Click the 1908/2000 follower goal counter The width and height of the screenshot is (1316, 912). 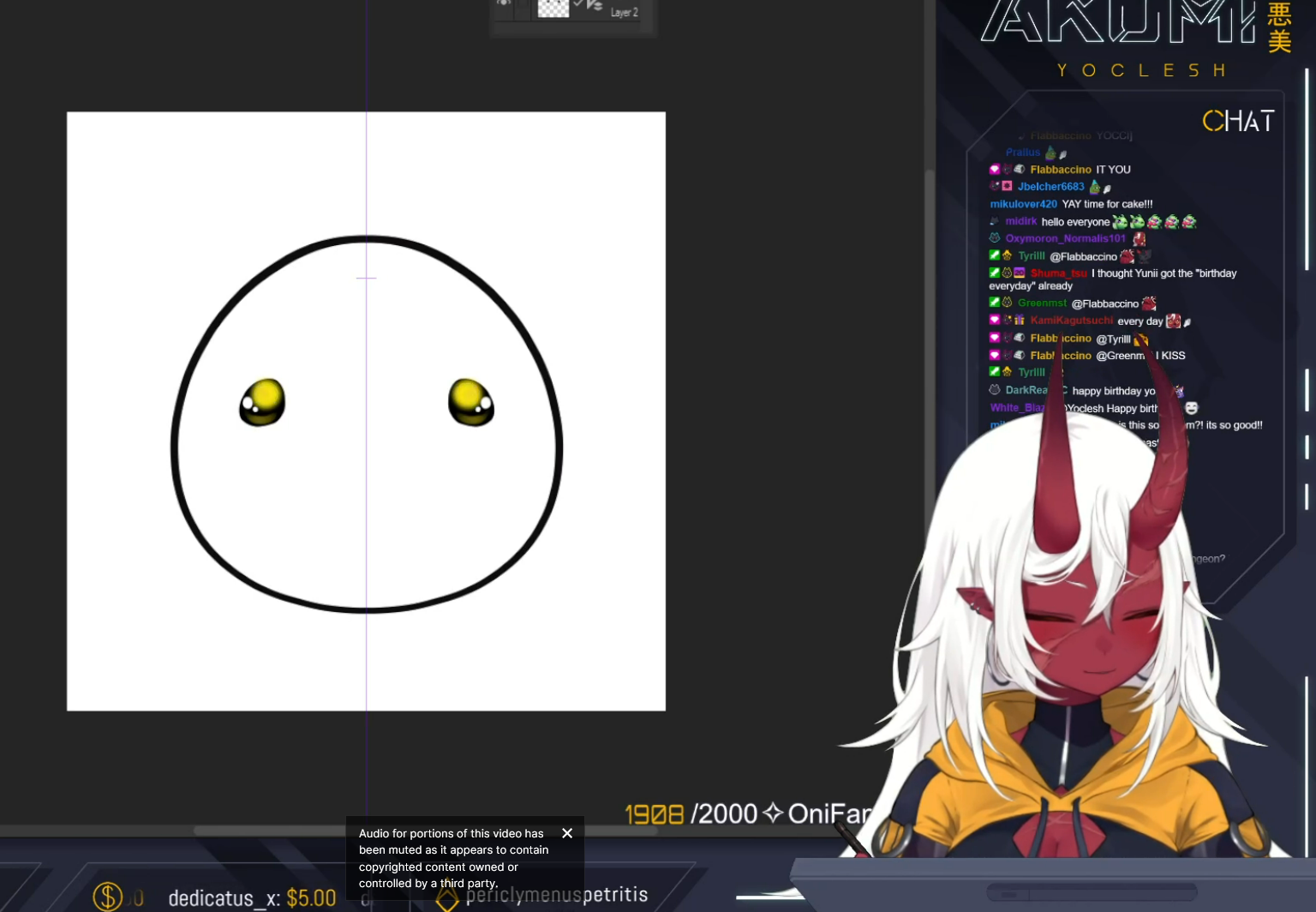pos(691,813)
